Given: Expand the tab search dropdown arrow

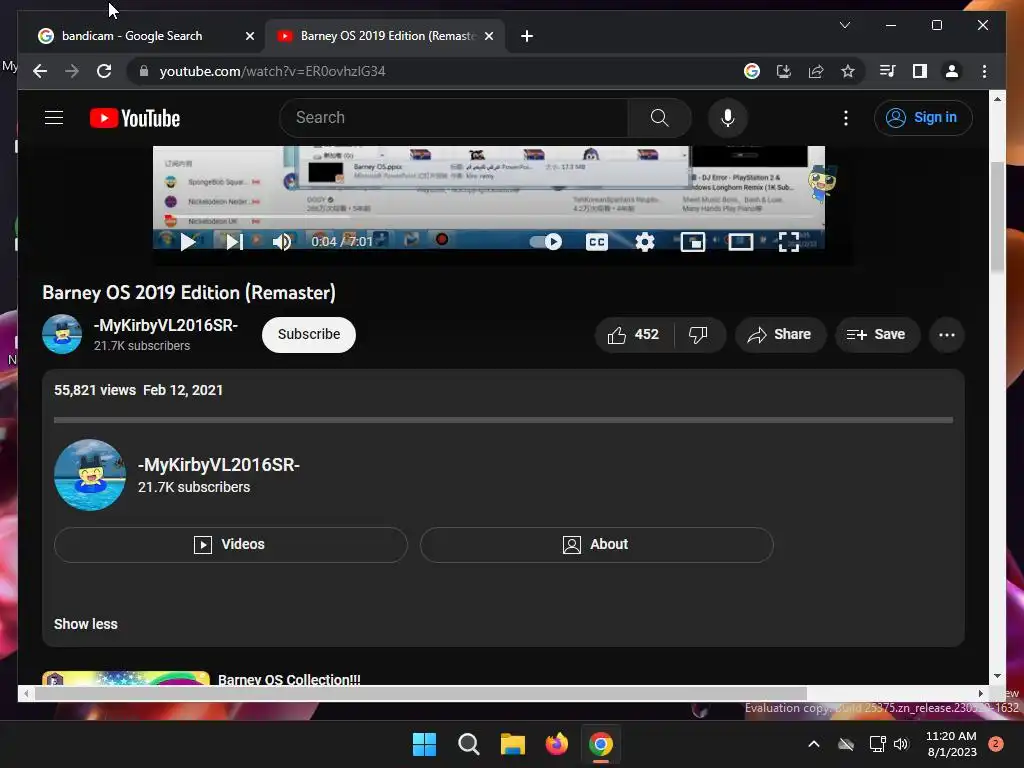Looking at the screenshot, I should click(x=844, y=25).
